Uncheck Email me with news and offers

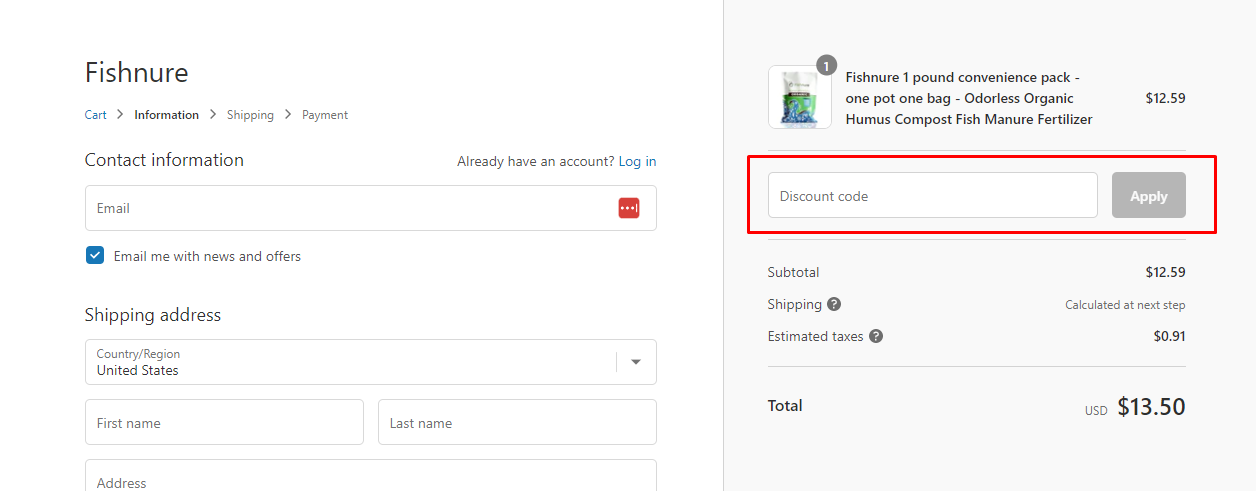coord(95,255)
